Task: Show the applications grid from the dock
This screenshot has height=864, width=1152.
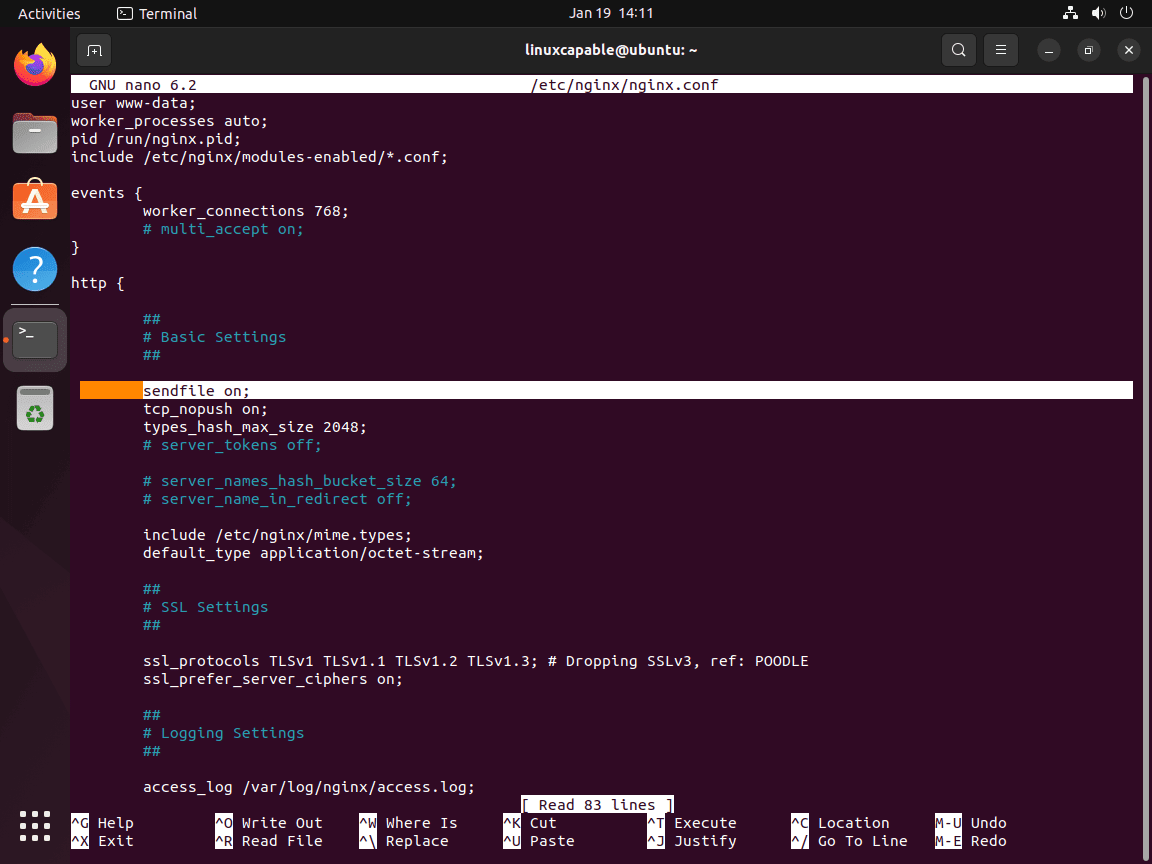Action: click(x=35, y=826)
